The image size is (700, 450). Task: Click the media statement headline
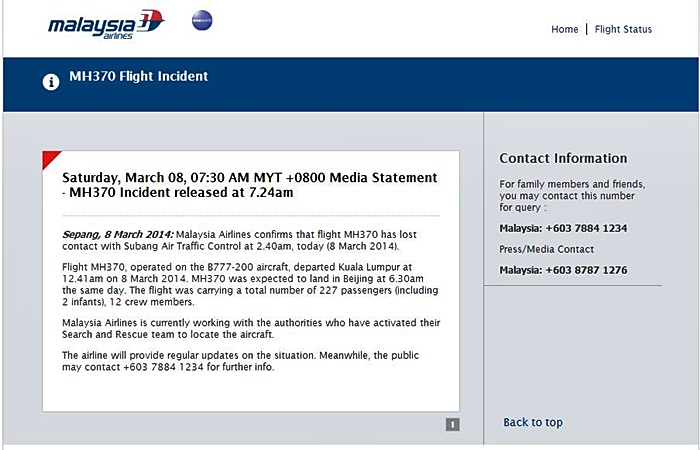coord(250,185)
